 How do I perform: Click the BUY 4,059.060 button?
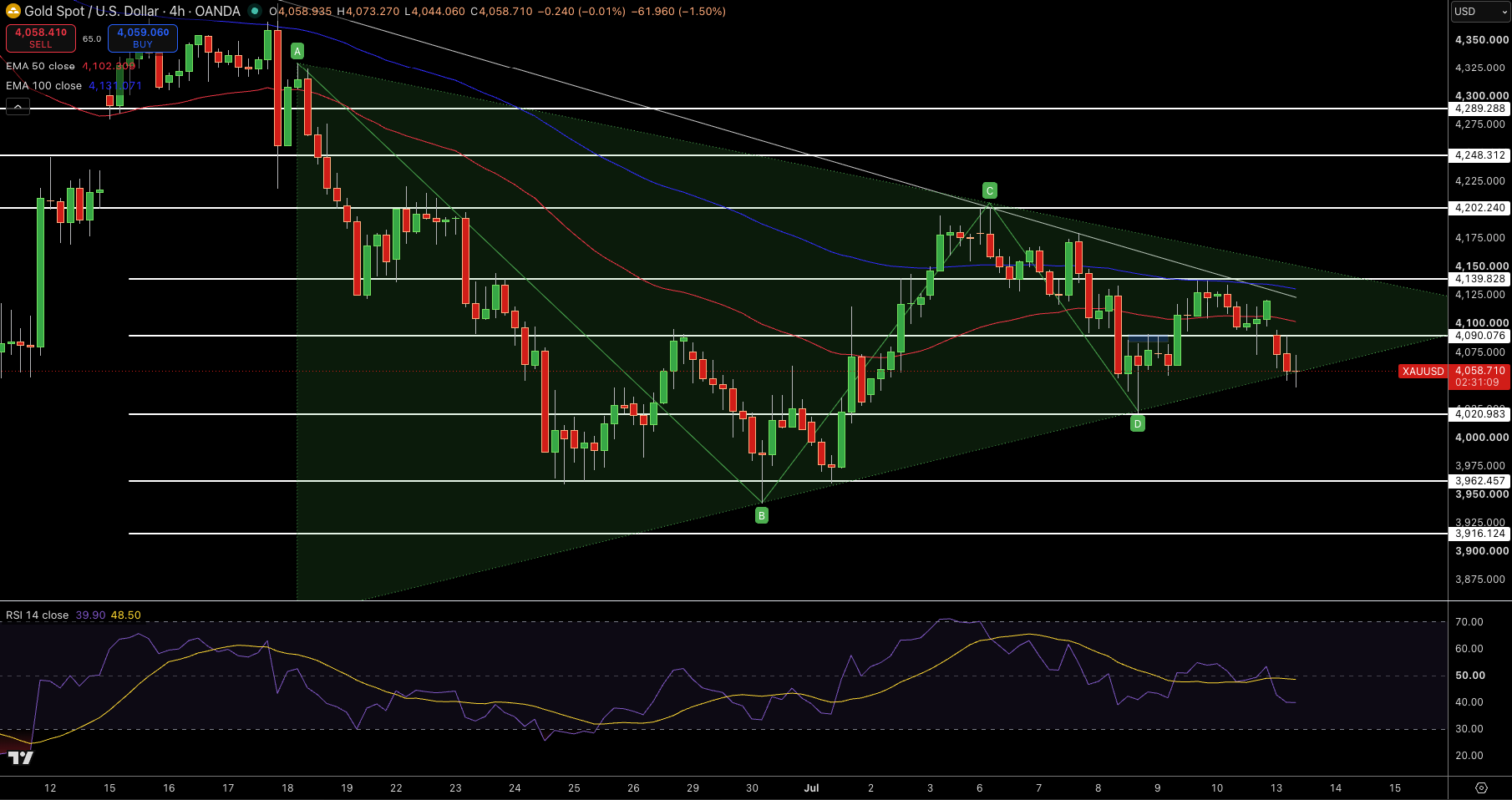pos(143,38)
